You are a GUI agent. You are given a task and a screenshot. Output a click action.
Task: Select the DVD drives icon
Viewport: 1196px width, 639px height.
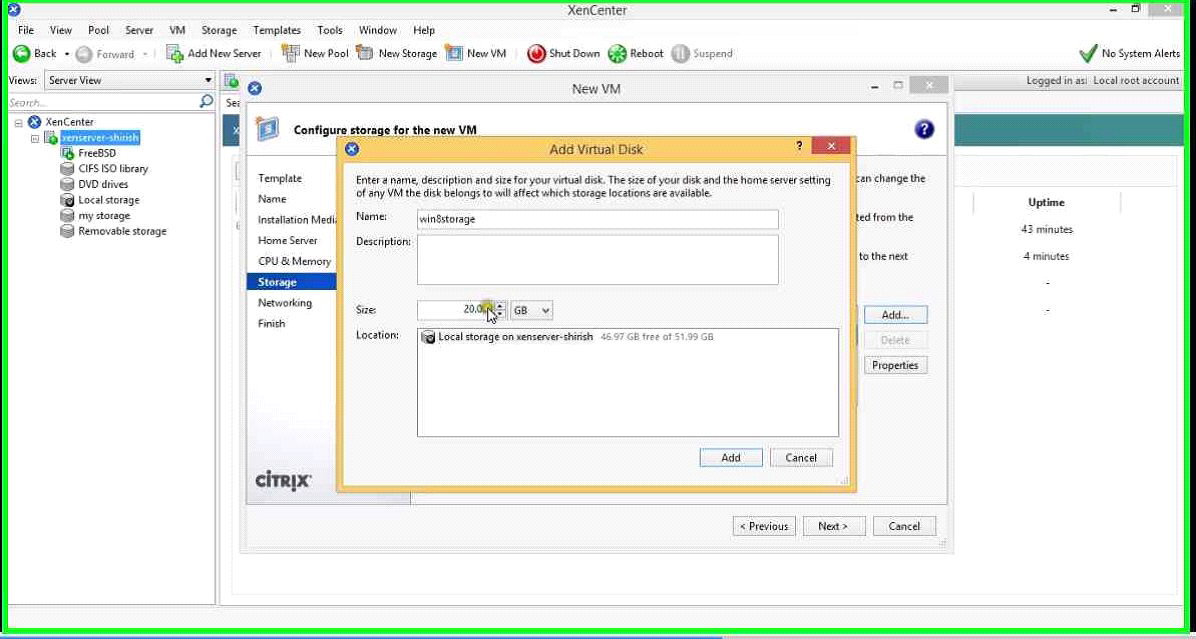point(67,185)
